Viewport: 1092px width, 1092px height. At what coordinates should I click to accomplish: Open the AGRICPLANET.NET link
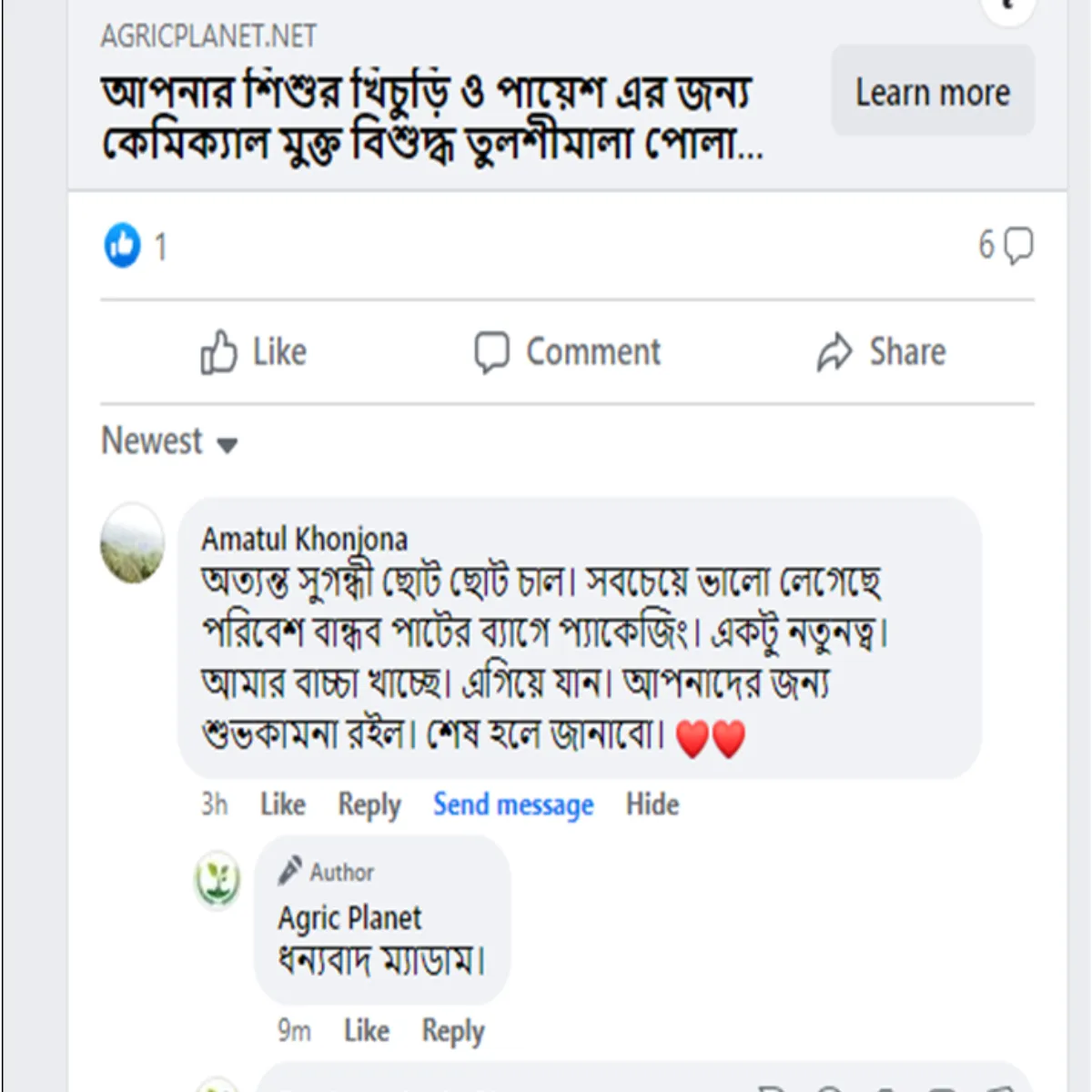[x=207, y=37]
